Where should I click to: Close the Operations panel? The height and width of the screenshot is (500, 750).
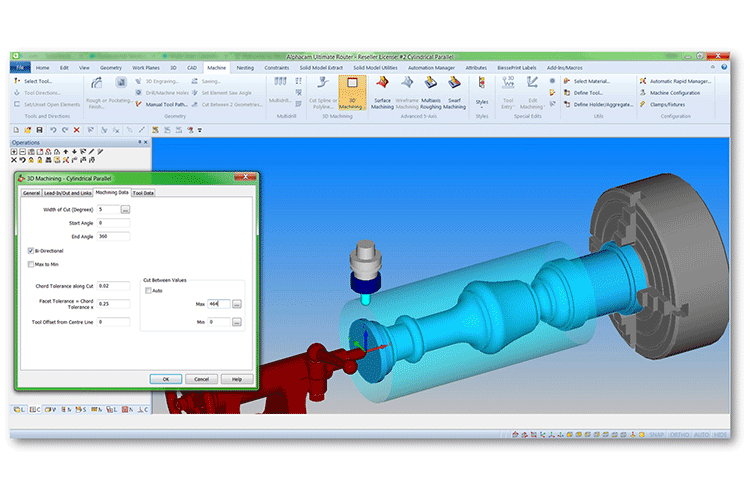(146, 142)
